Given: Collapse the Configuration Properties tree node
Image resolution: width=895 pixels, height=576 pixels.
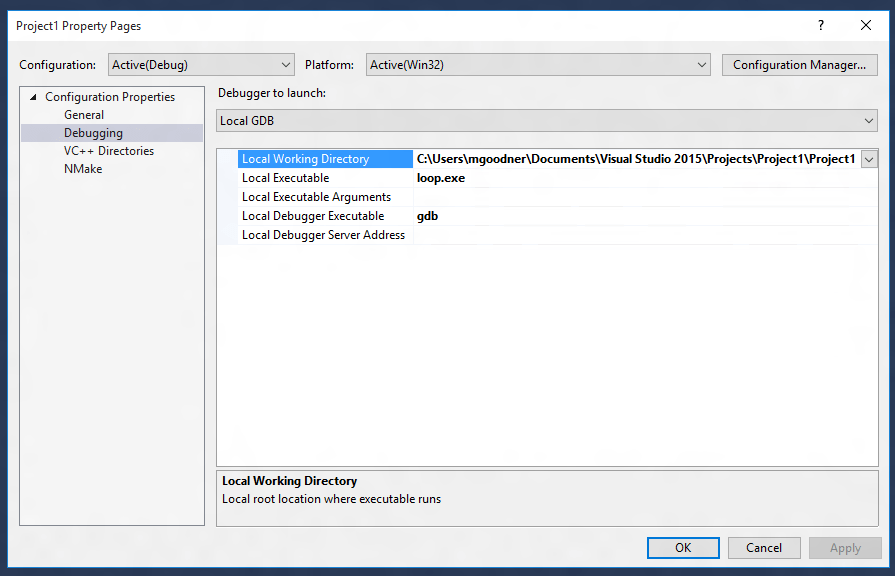Looking at the screenshot, I should pos(30,96).
